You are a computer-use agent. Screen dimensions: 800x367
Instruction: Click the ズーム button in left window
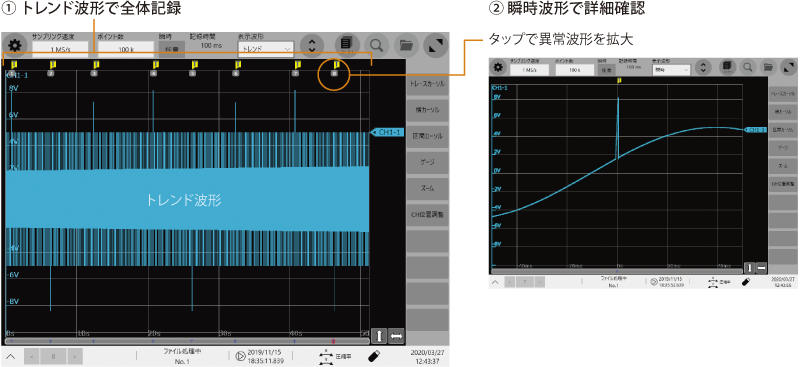pyautogui.click(x=427, y=189)
